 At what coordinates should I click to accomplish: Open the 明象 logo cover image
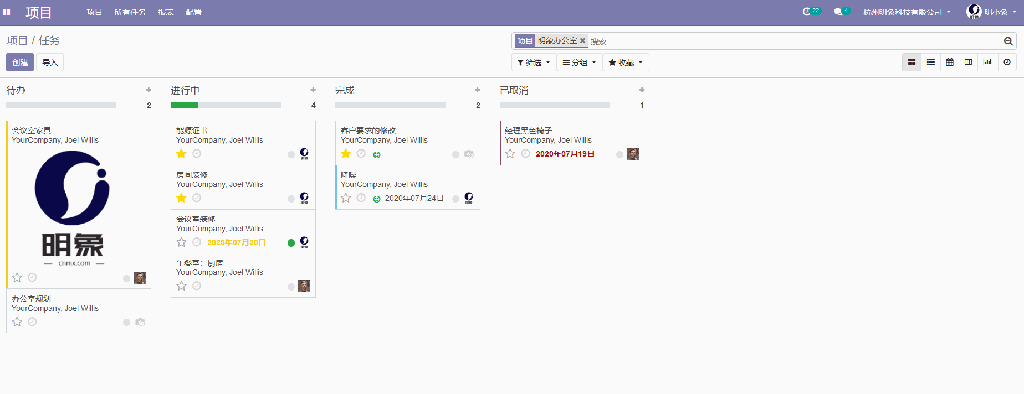click(72, 208)
